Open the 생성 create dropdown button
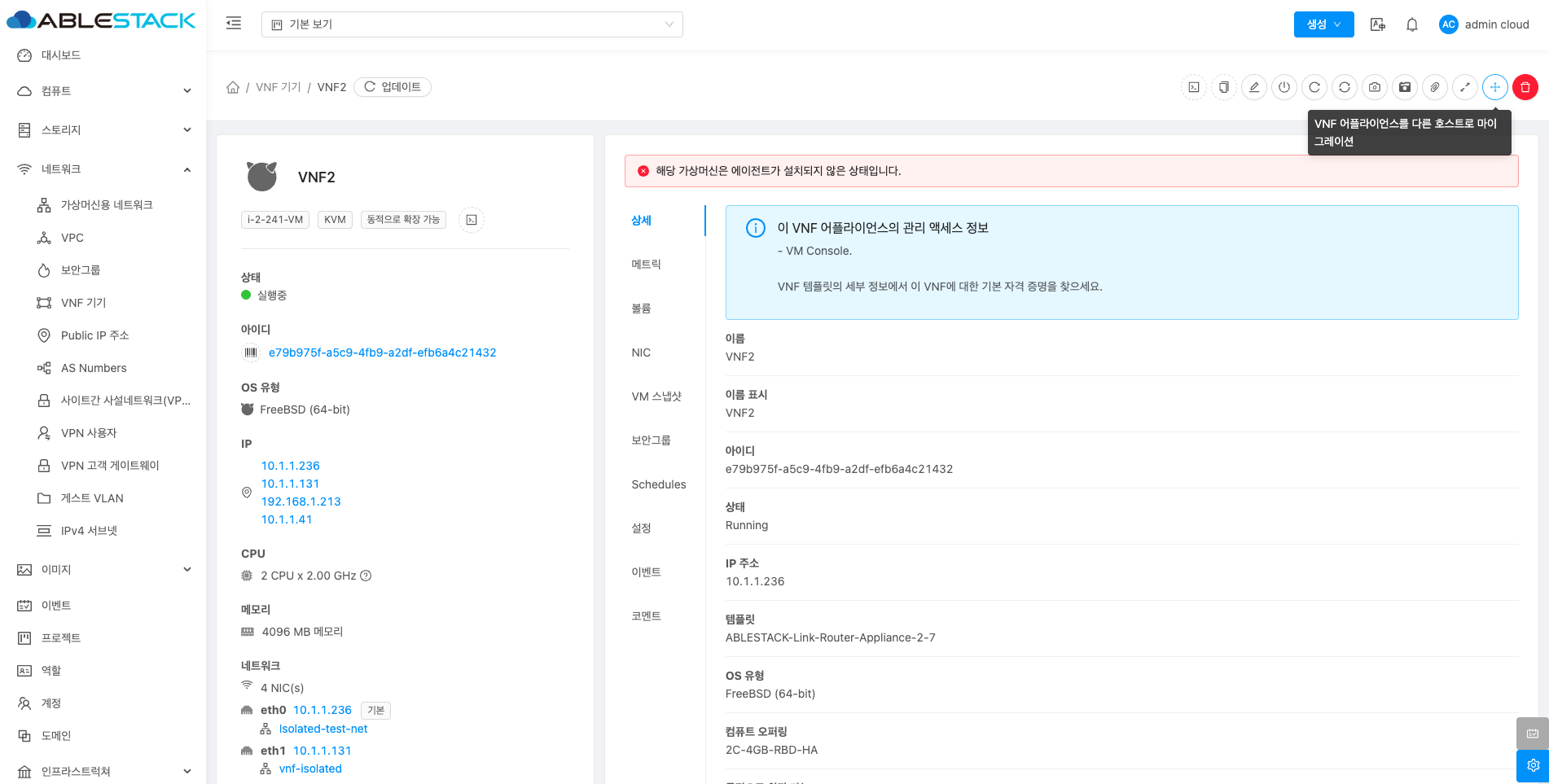 (1323, 24)
